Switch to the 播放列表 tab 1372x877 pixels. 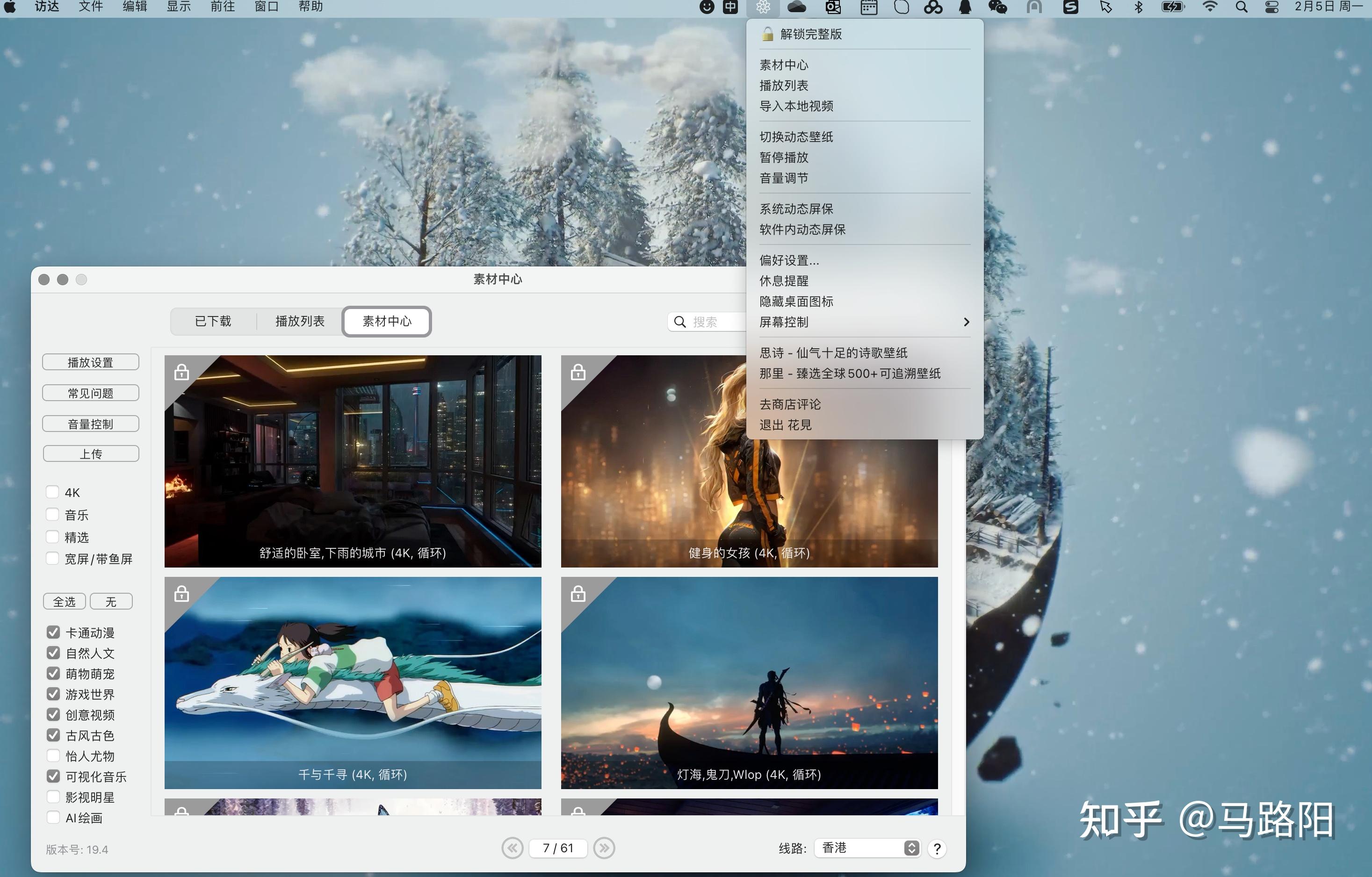[x=299, y=321]
